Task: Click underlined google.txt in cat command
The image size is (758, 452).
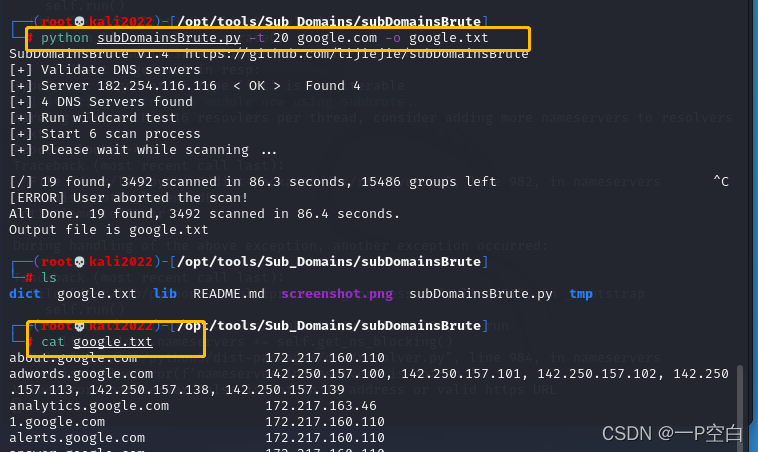Action: click(x=113, y=342)
